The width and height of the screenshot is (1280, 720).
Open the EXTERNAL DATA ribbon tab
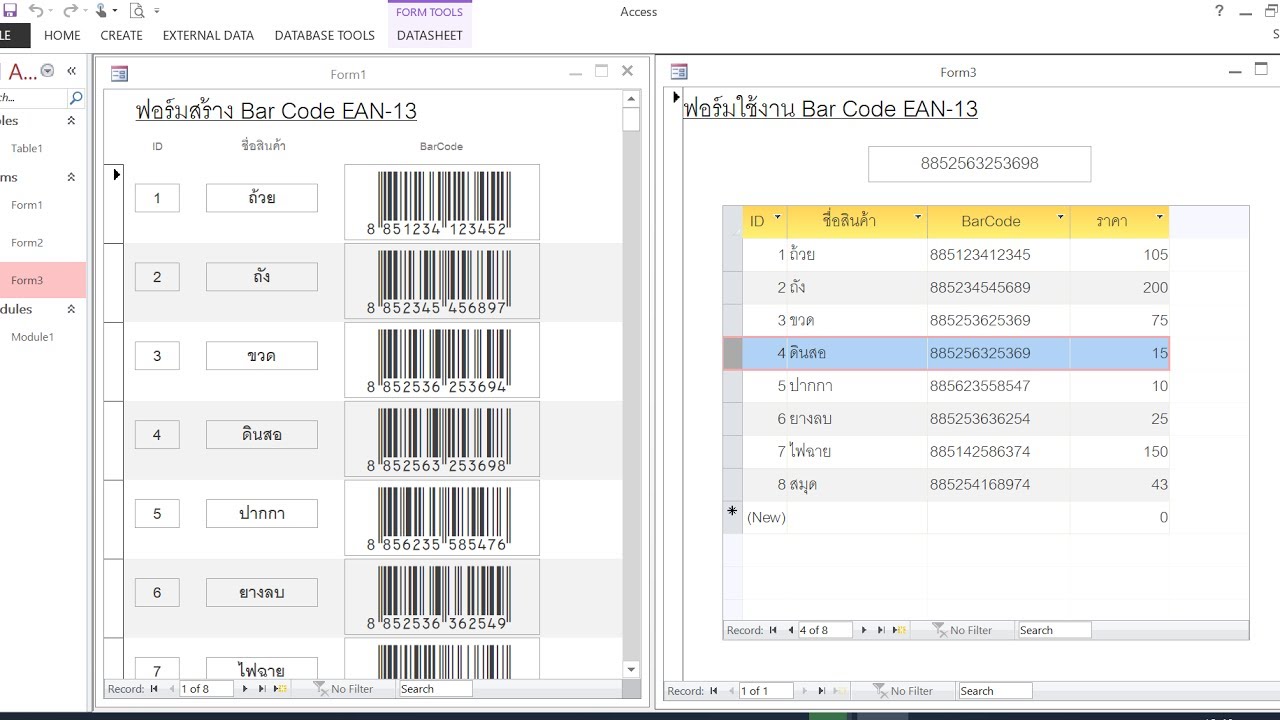click(x=208, y=35)
